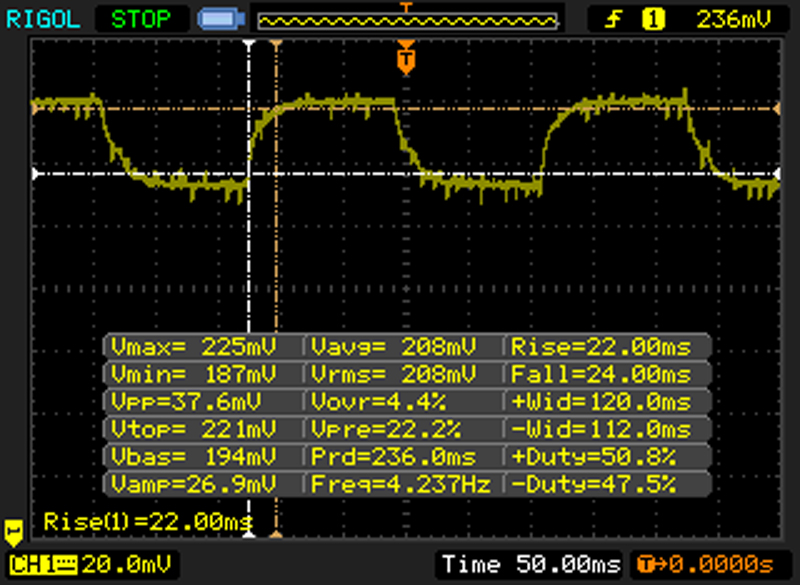Click the RIGOL logo text
Screen dimensions: 800x585
[x=43, y=20]
